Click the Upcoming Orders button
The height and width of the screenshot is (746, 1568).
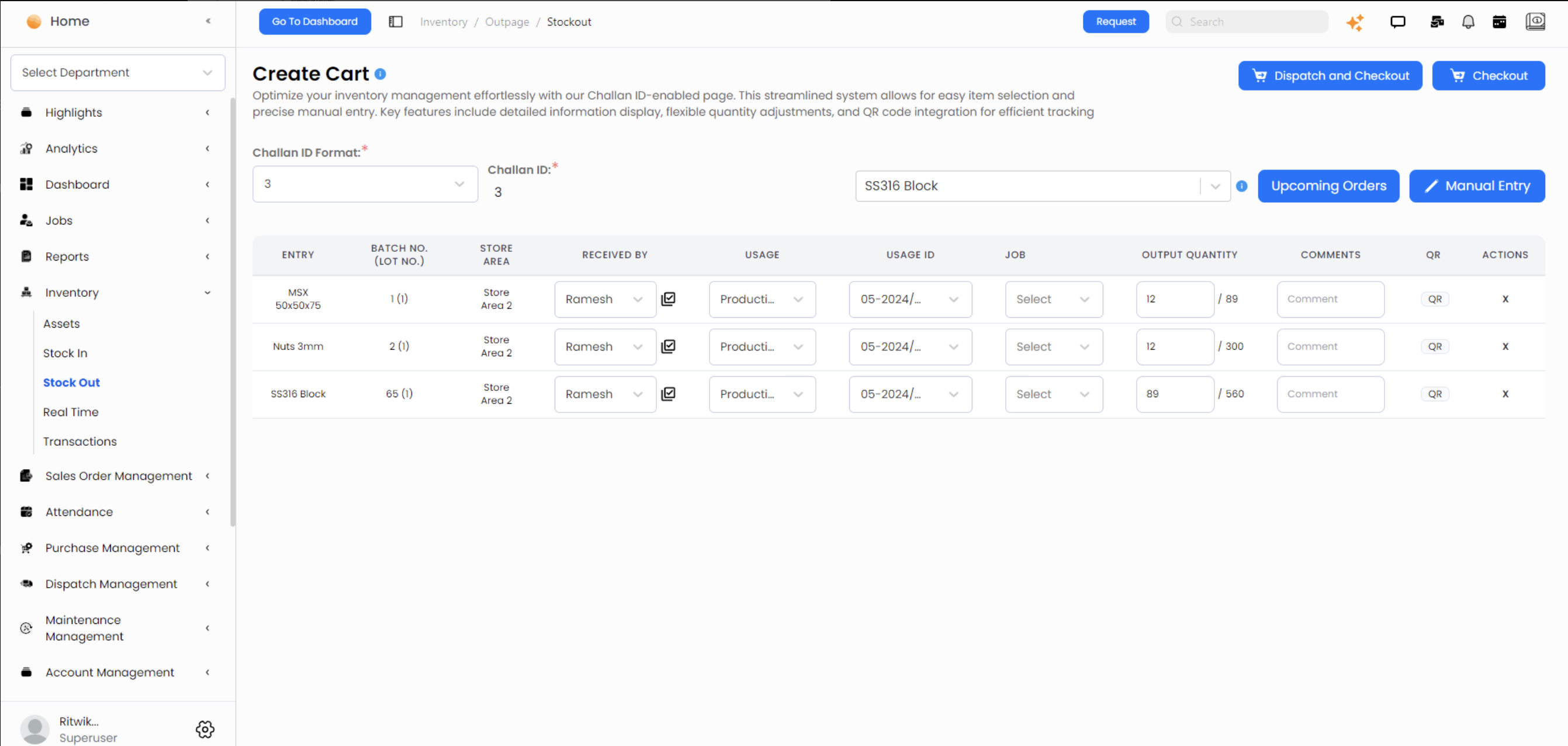(1328, 186)
